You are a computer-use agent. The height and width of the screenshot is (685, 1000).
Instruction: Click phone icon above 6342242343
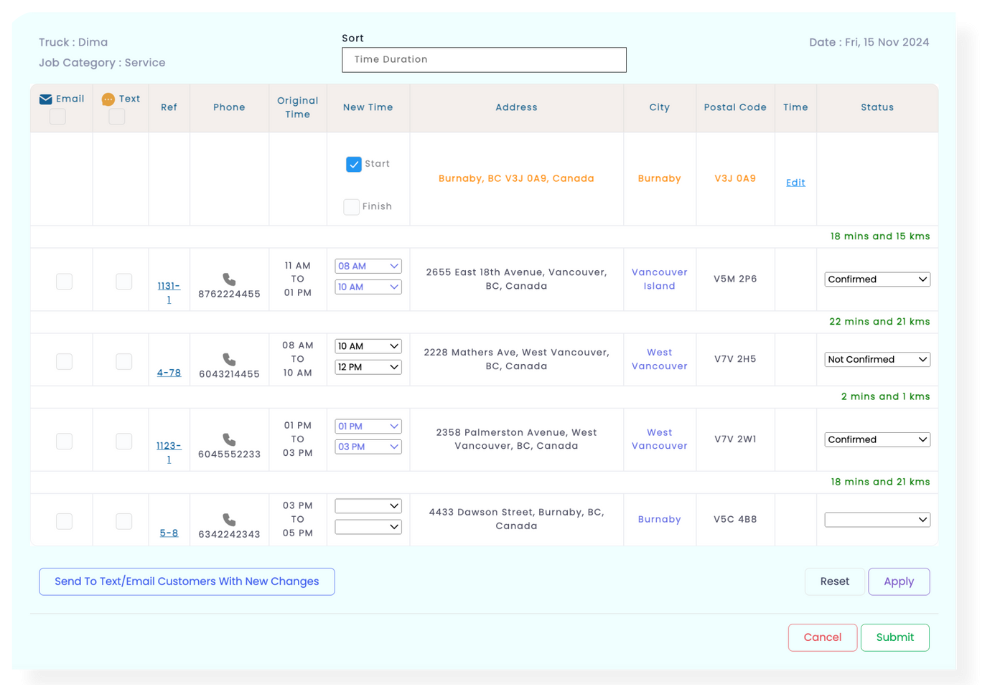pos(229,520)
